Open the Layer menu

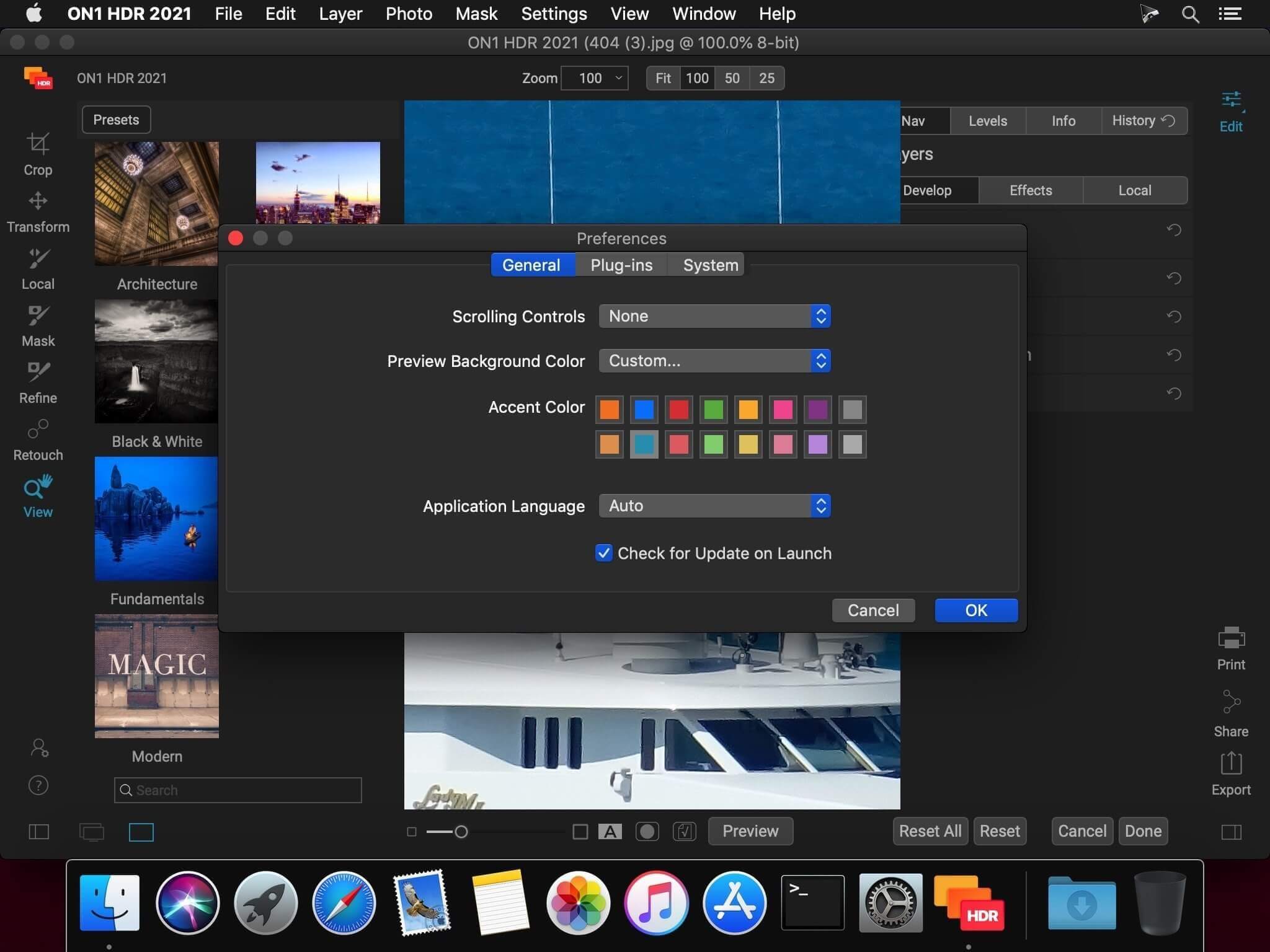(x=340, y=14)
